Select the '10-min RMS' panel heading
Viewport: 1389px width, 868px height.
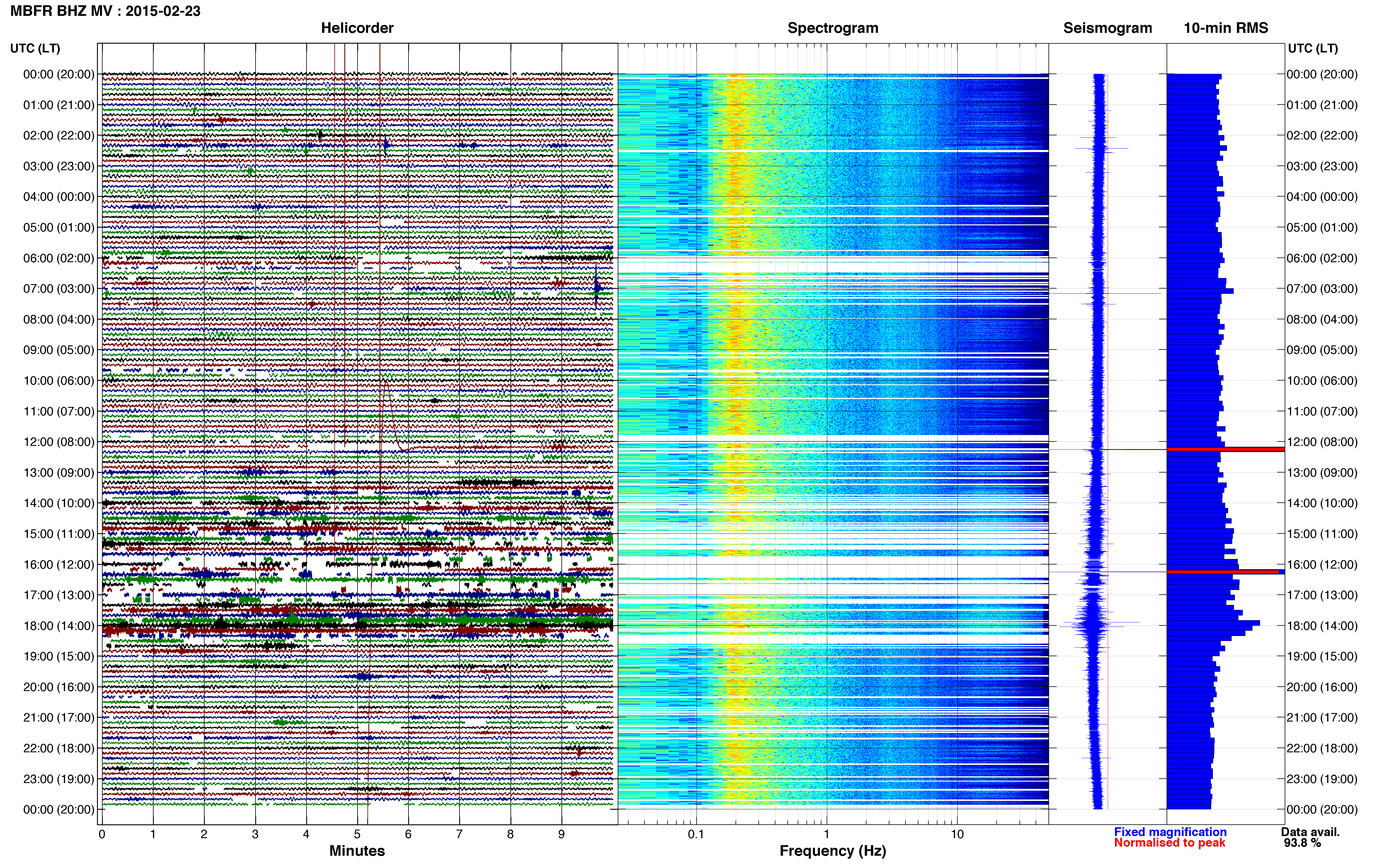pyautogui.click(x=1226, y=28)
